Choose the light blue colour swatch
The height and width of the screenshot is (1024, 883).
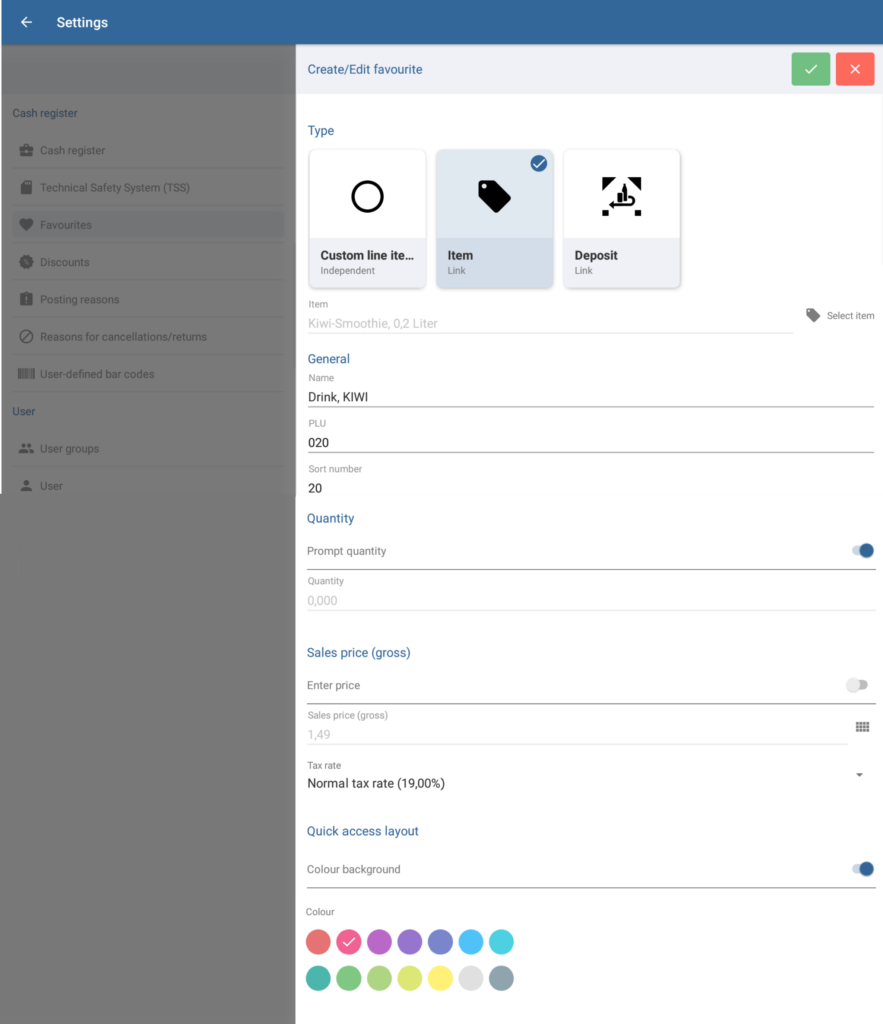pyautogui.click(x=470, y=941)
